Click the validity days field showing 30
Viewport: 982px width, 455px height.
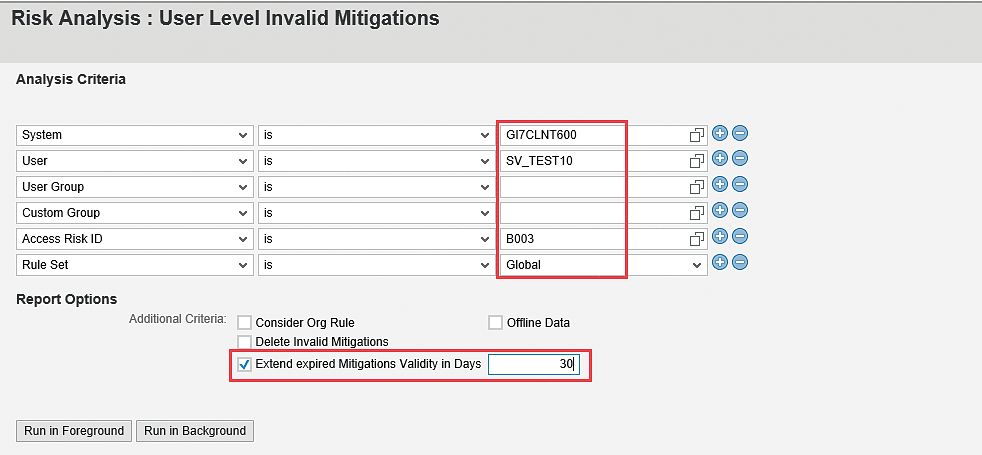coord(534,364)
